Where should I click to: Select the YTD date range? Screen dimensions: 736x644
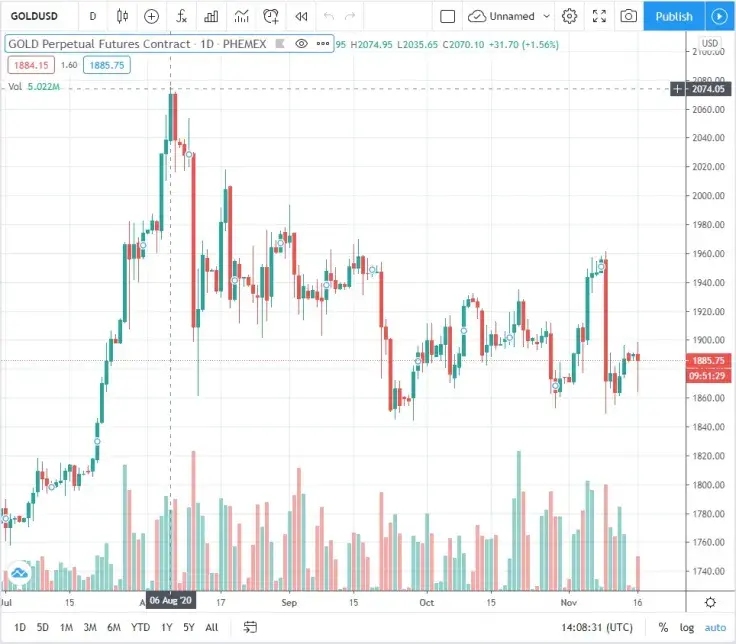pyautogui.click(x=140, y=628)
